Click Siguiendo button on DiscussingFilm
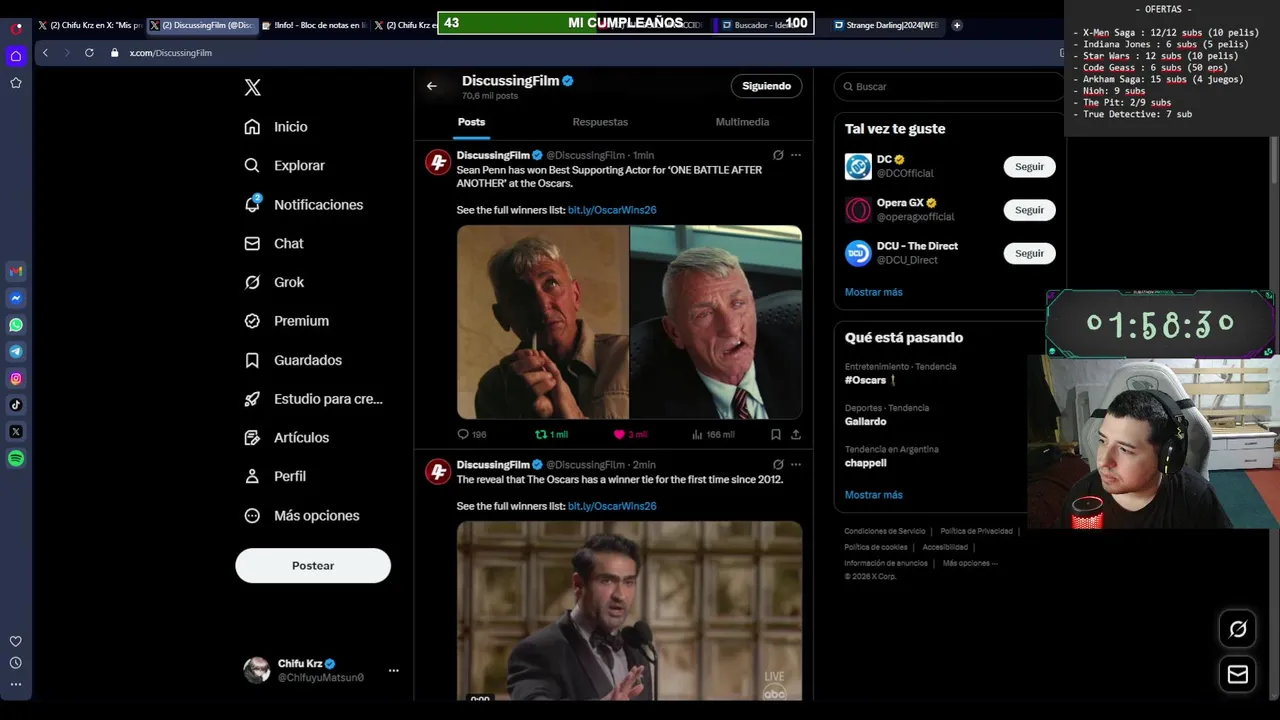The height and width of the screenshot is (720, 1280). (x=767, y=86)
